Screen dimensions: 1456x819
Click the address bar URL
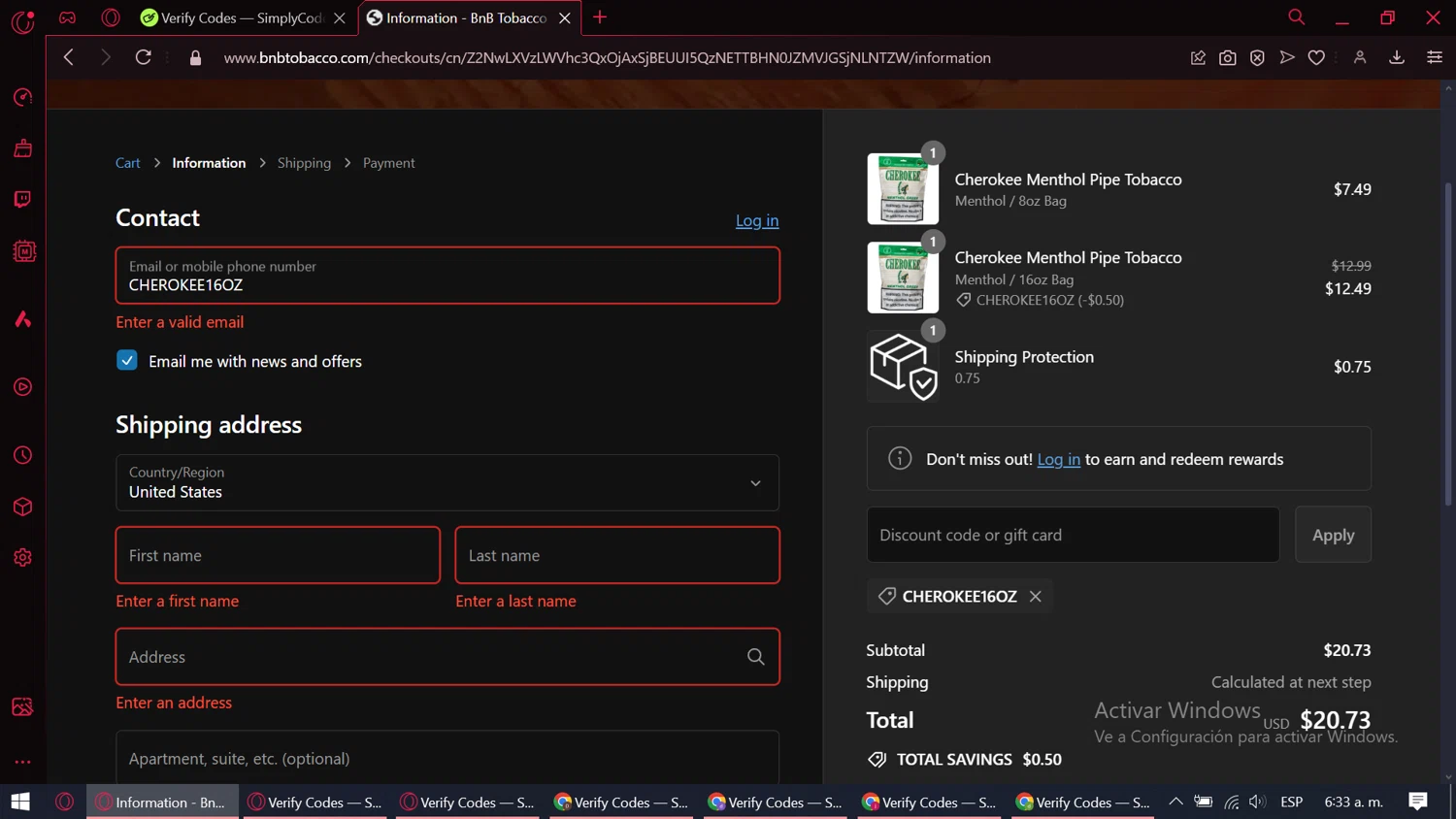click(608, 58)
